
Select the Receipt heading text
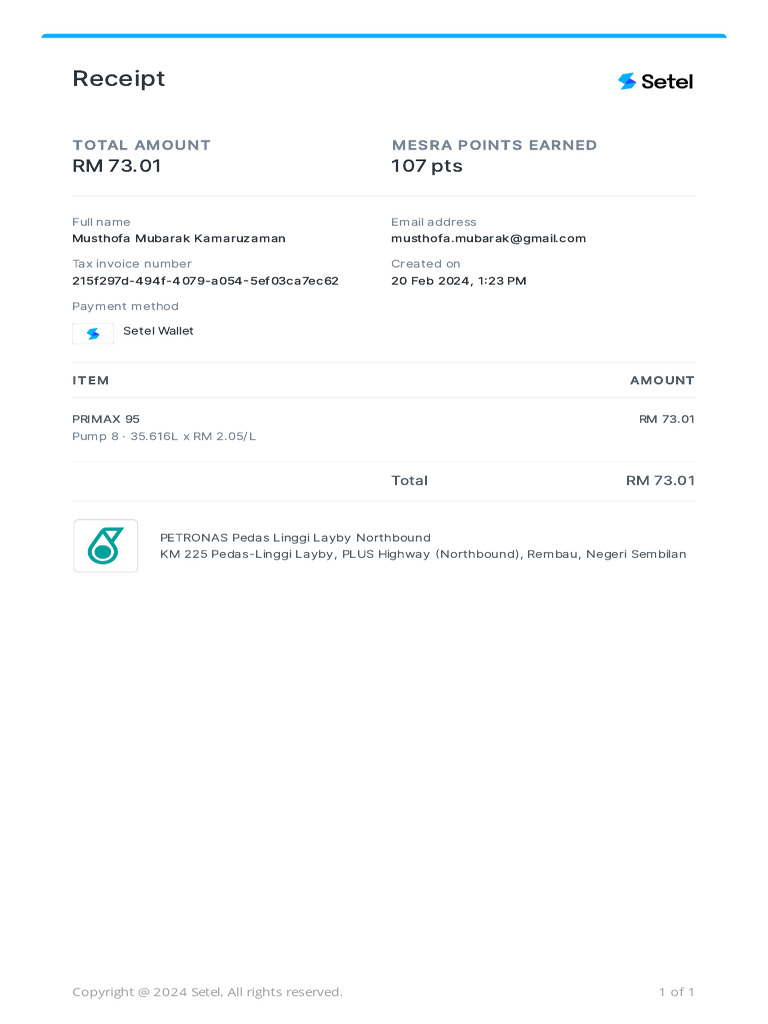click(x=119, y=79)
